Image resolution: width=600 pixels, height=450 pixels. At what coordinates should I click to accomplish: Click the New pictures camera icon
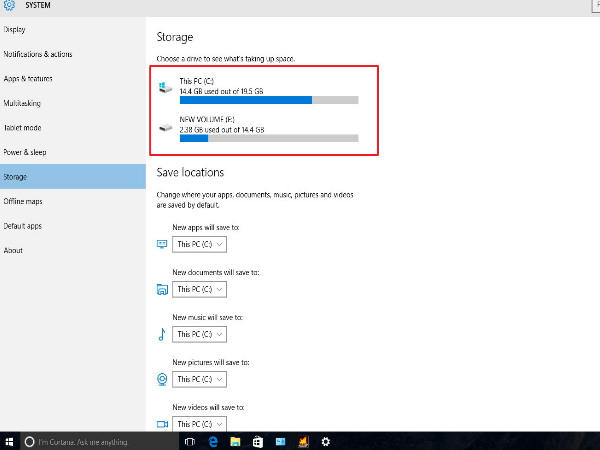(x=162, y=379)
